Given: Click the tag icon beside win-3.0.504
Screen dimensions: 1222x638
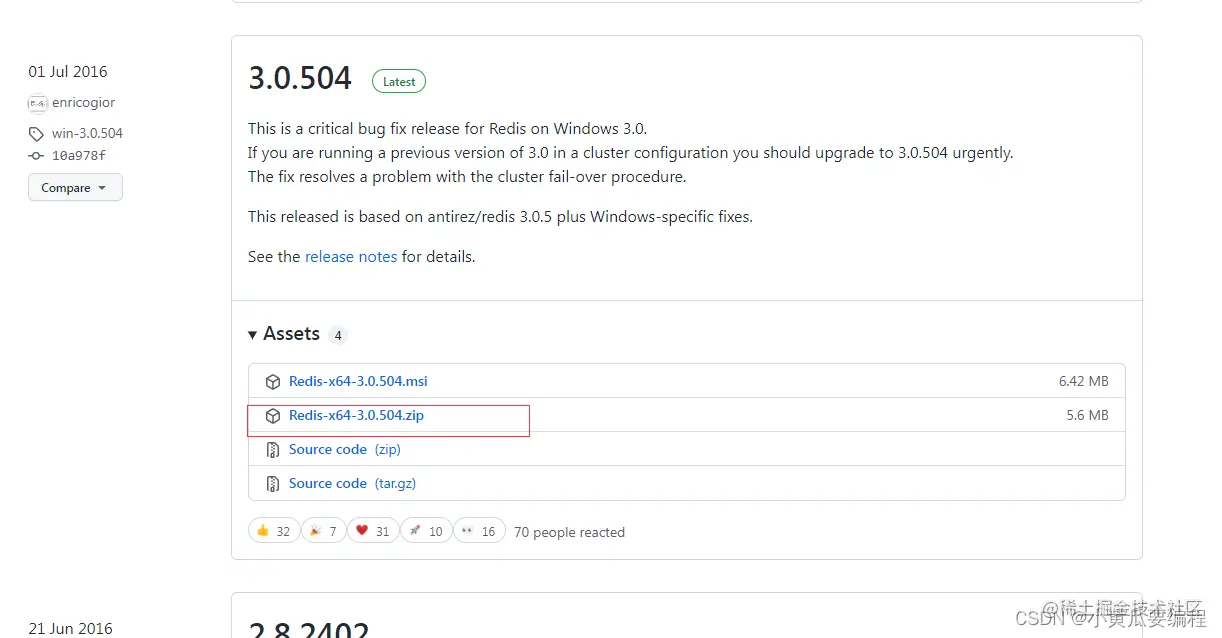Looking at the screenshot, I should click(x=36, y=134).
